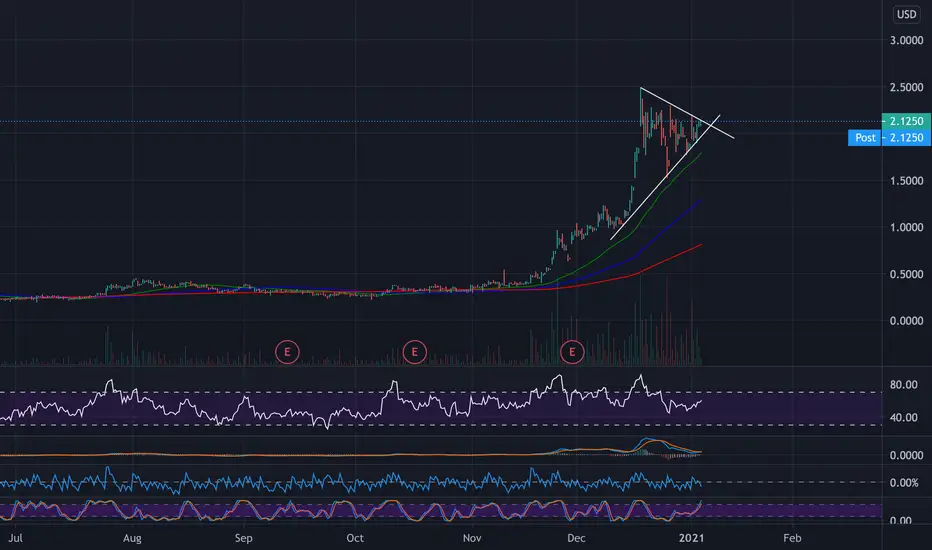Click the RSI 80.00 scale label
This screenshot has width=932, height=550.
903,385
